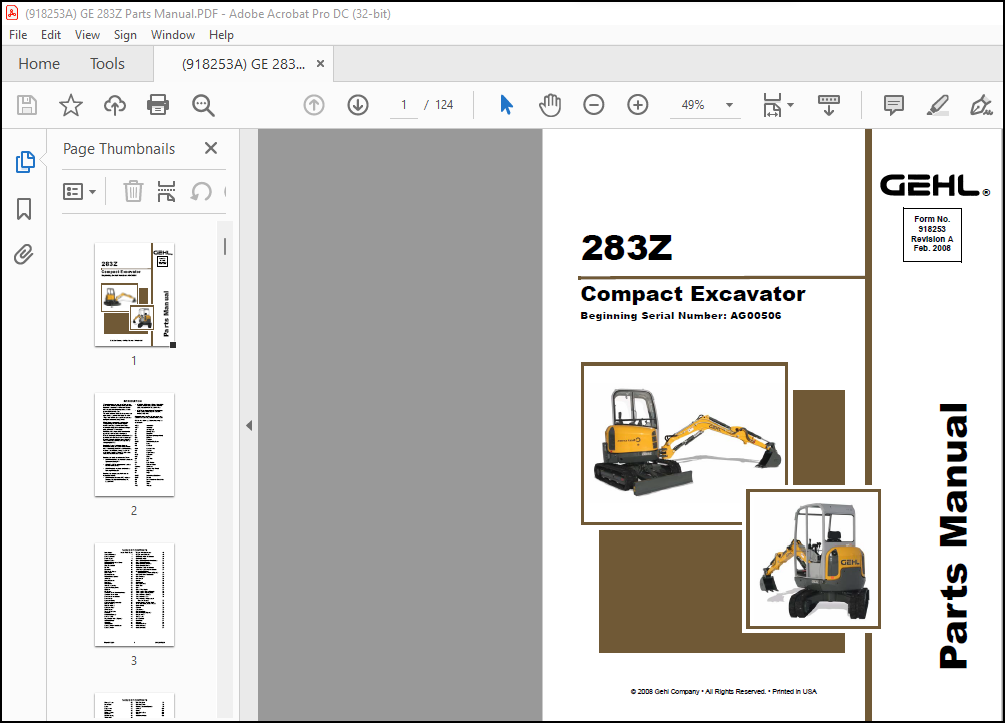The image size is (1005, 723).
Task: Open the View menu
Action: [87, 35]
